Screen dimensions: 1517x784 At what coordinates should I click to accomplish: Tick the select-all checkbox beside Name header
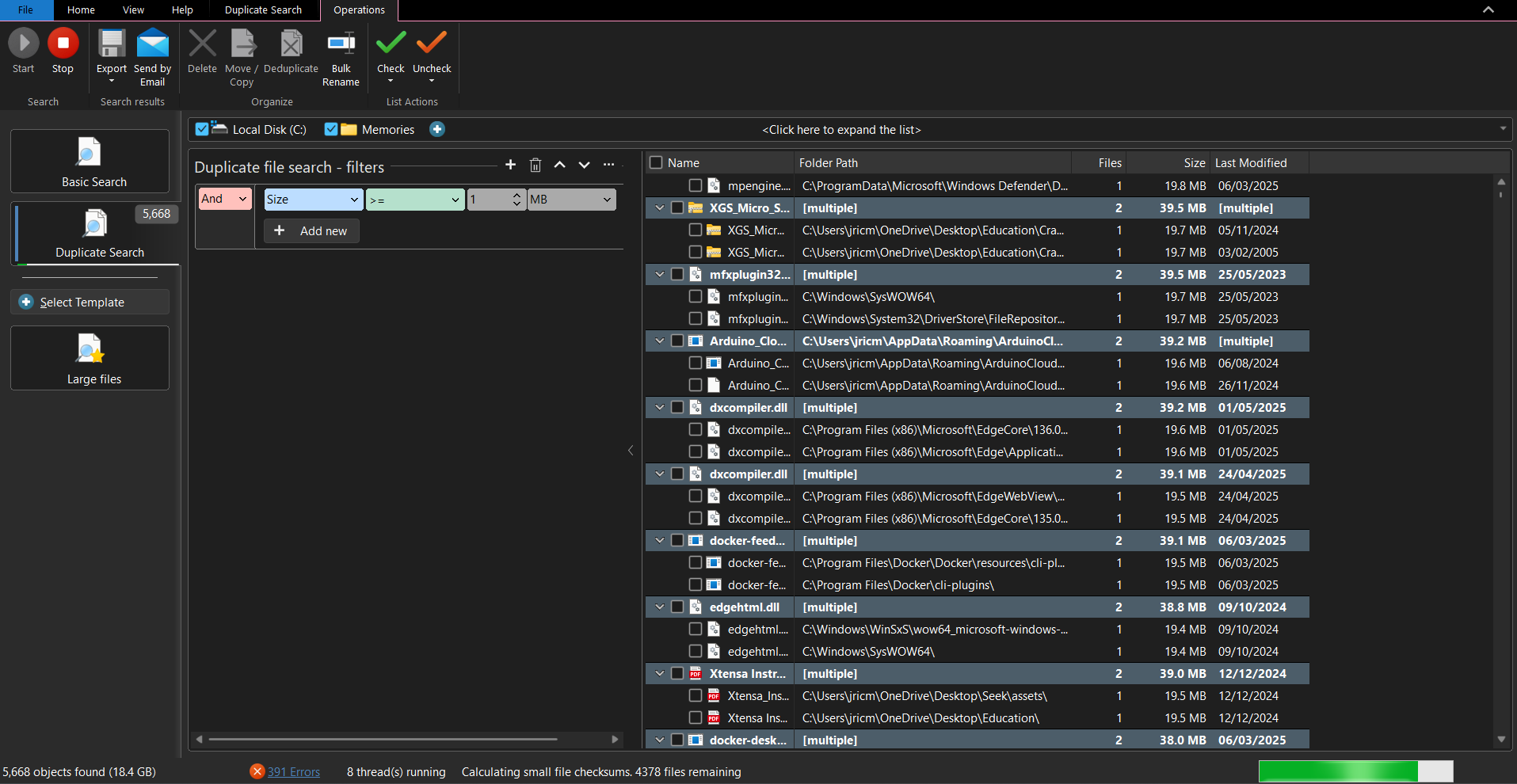click(656, 162)
